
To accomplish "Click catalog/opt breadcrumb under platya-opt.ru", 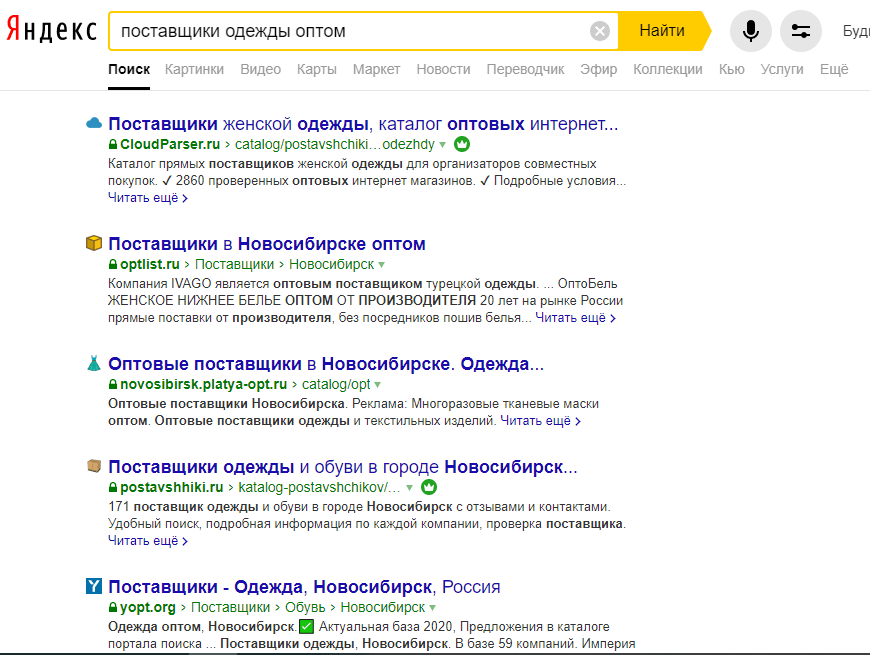I will tap(336, 384).
